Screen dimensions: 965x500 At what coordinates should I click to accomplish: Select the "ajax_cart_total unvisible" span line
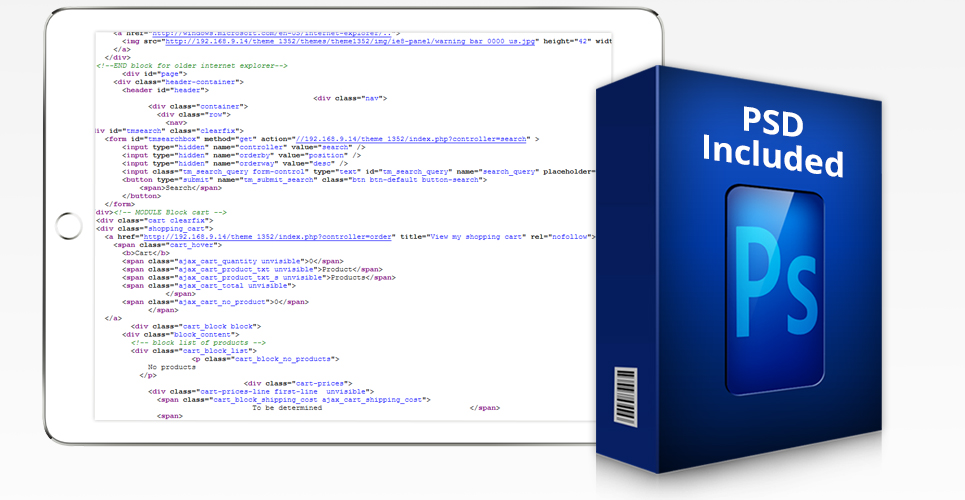tap(209, 286)
